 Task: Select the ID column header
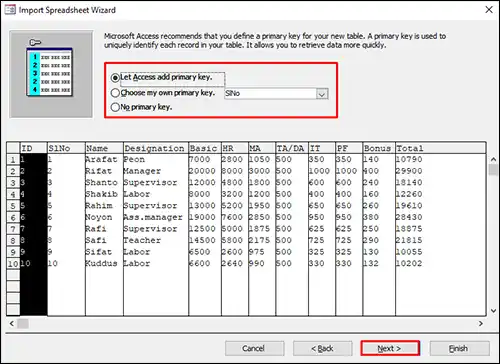coord(33,148)
